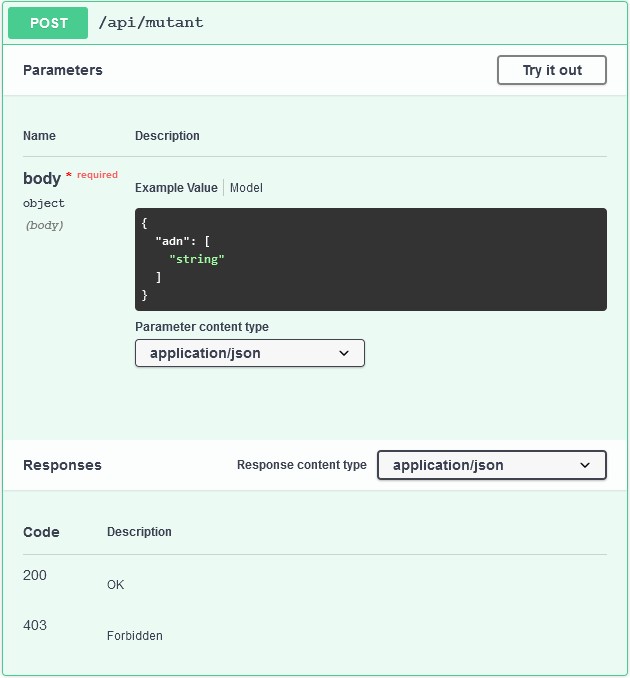Viewport: 630px width, 678px height.
Task: Switch to the Model tab
Action: tap(246, 188)
